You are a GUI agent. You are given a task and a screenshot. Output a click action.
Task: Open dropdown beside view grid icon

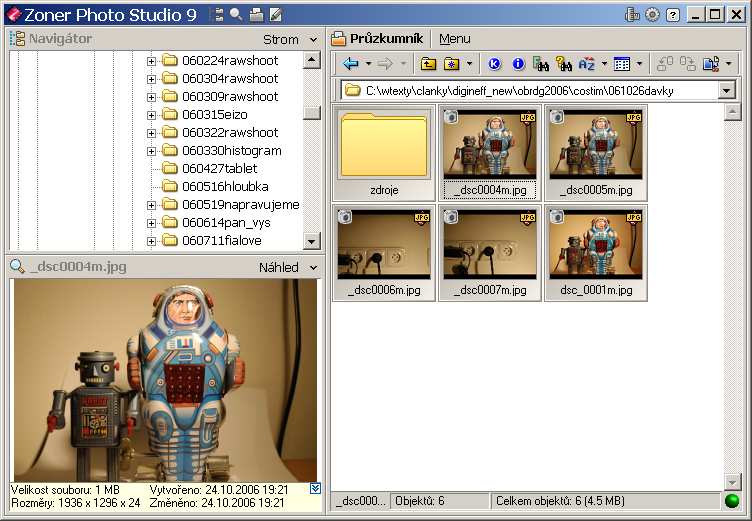point(639,63)
